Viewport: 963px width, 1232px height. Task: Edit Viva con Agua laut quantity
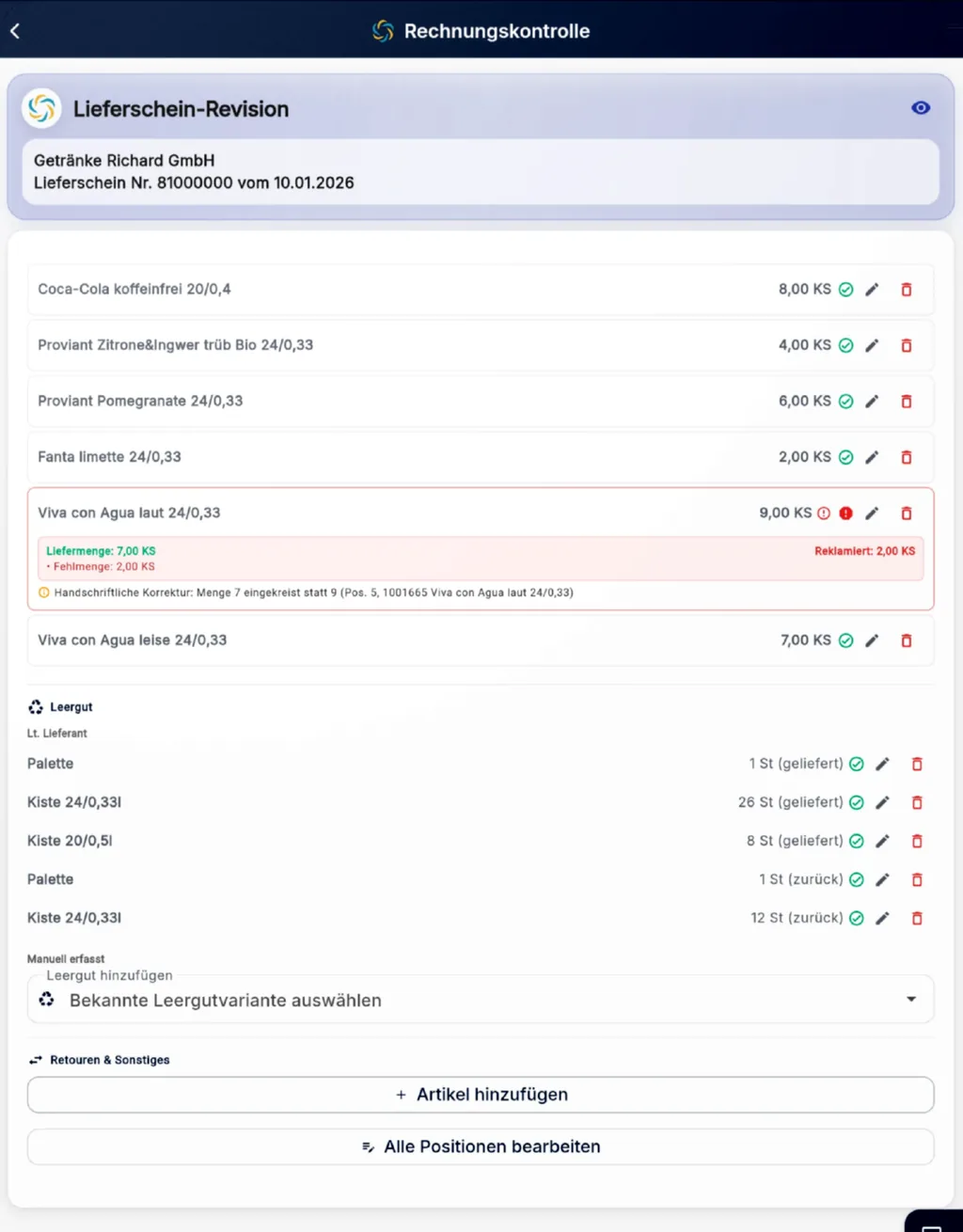(x=872, y=513)
